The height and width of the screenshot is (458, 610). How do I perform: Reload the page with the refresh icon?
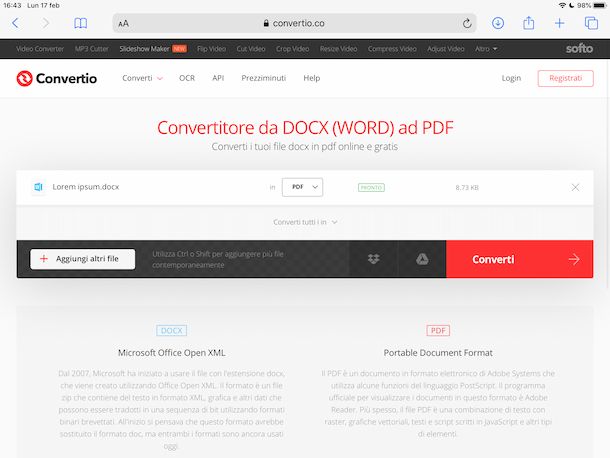pos(467,23)
